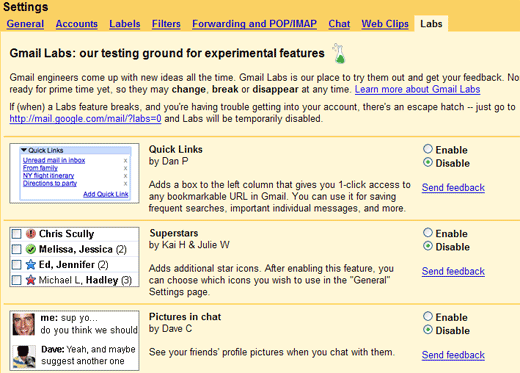Screen dimensions: 520x373
Task: Remove 'NY flight itinerary' quick link x
Action: coord(125,176)
